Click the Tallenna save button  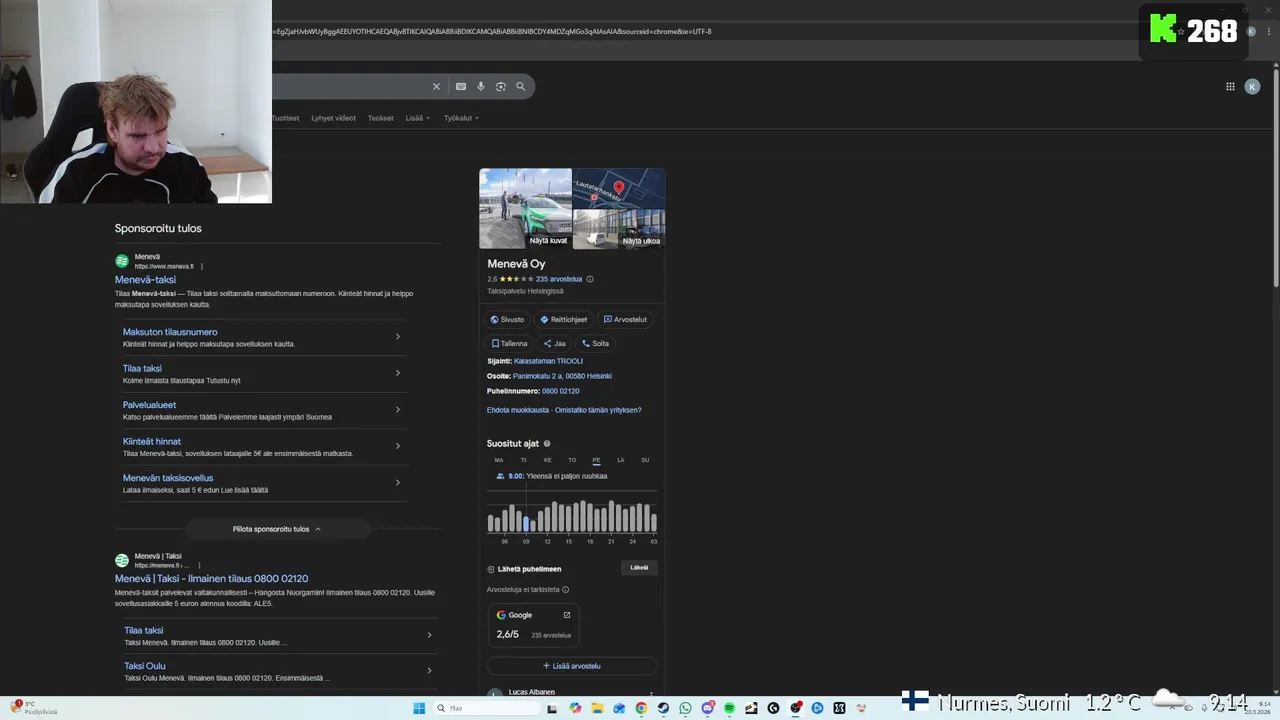tap(509, 343)
